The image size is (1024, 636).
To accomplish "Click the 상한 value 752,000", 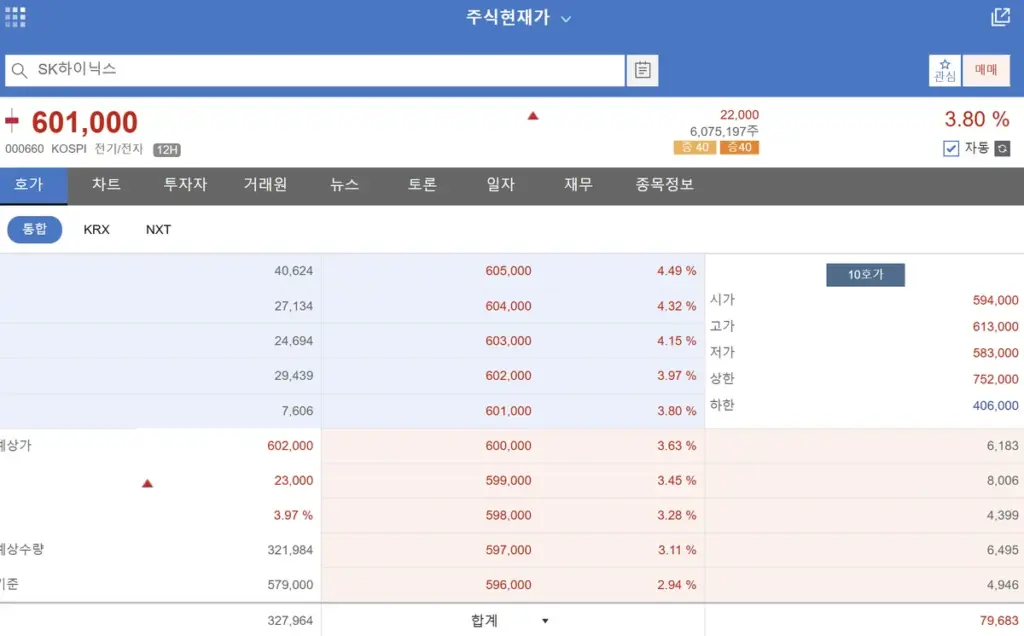I will point(995,379).
